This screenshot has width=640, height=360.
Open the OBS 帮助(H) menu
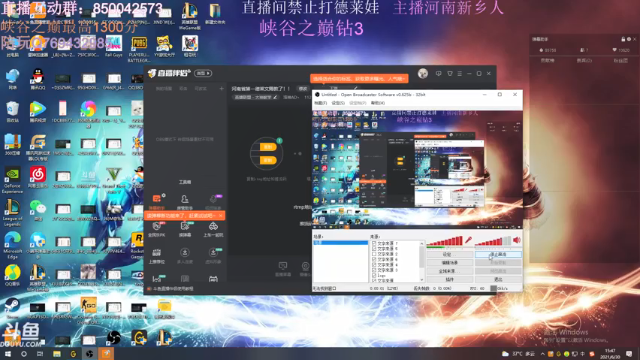click(378, 103)
